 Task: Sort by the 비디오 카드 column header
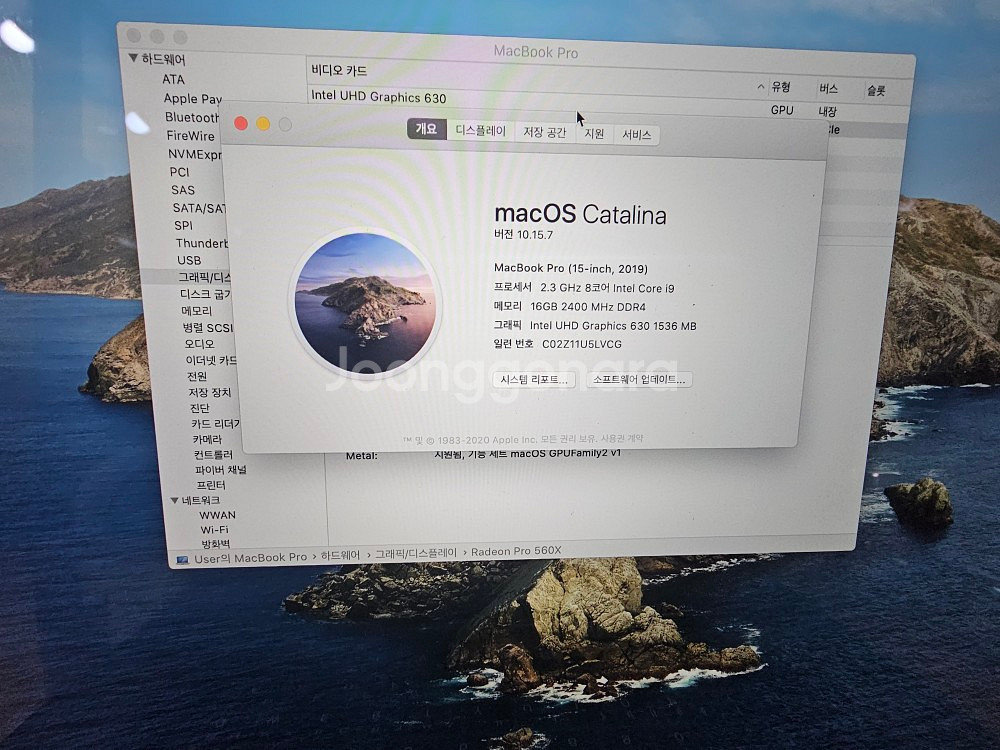pyautogui.click(x=339, y=70)
